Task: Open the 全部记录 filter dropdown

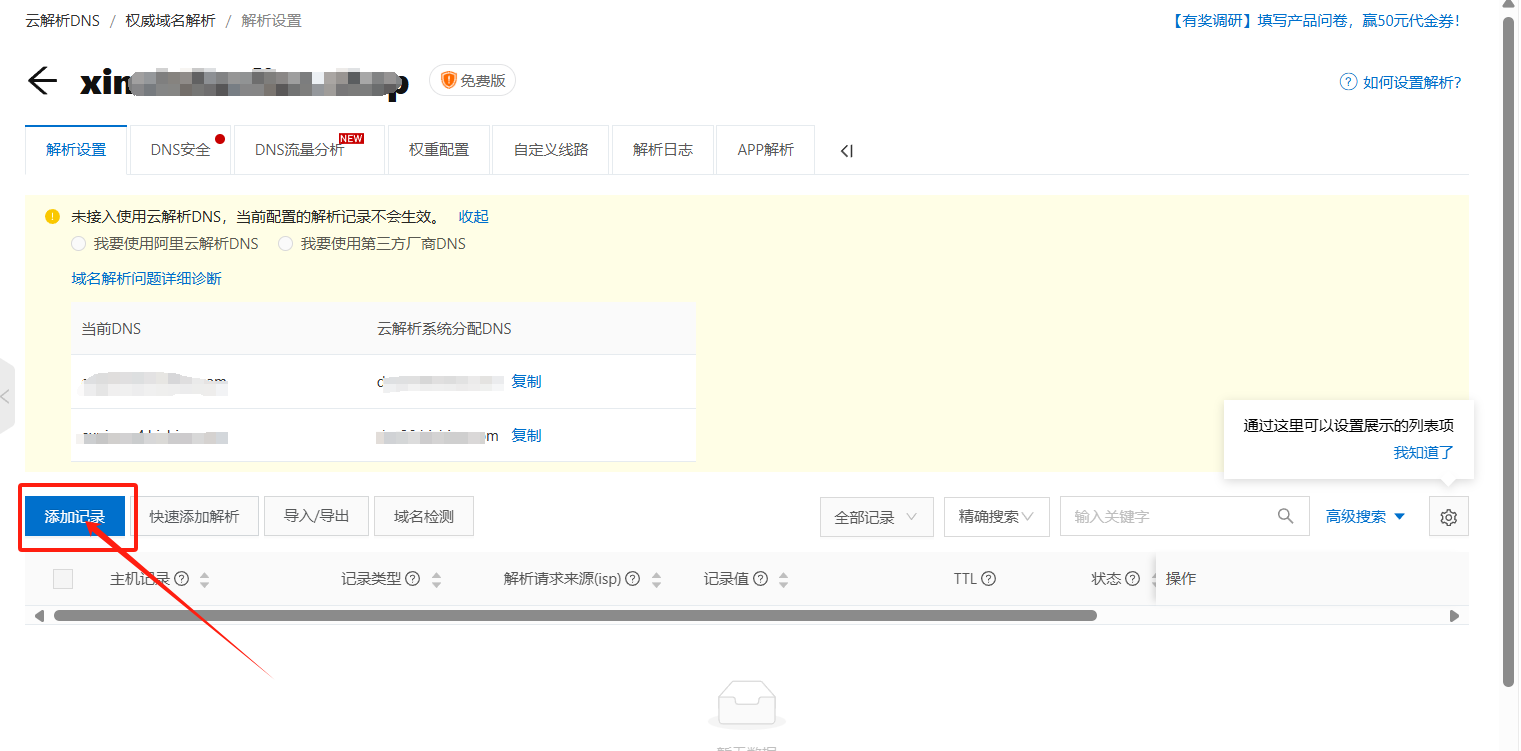Action: click(x=876, y=517)
